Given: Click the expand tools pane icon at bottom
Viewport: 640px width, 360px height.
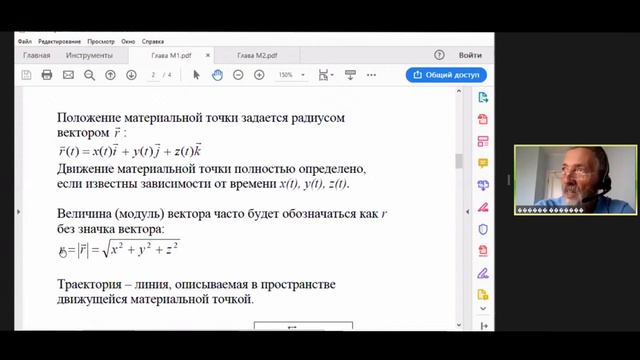Looking at the screenshot, I should coord(484,325).
